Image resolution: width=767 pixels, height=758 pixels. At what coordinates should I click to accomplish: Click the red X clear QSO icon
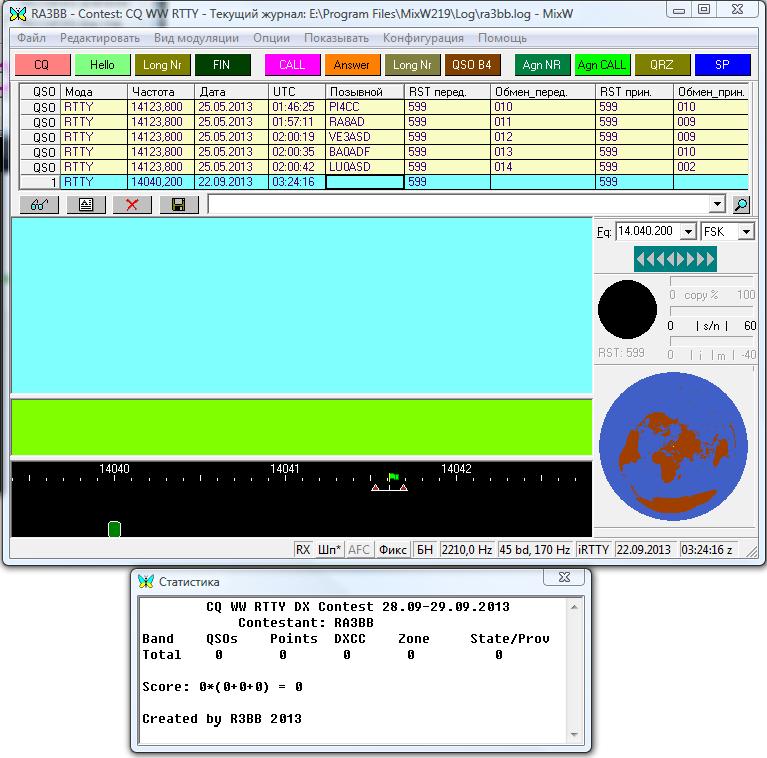[x=132, y=204]
